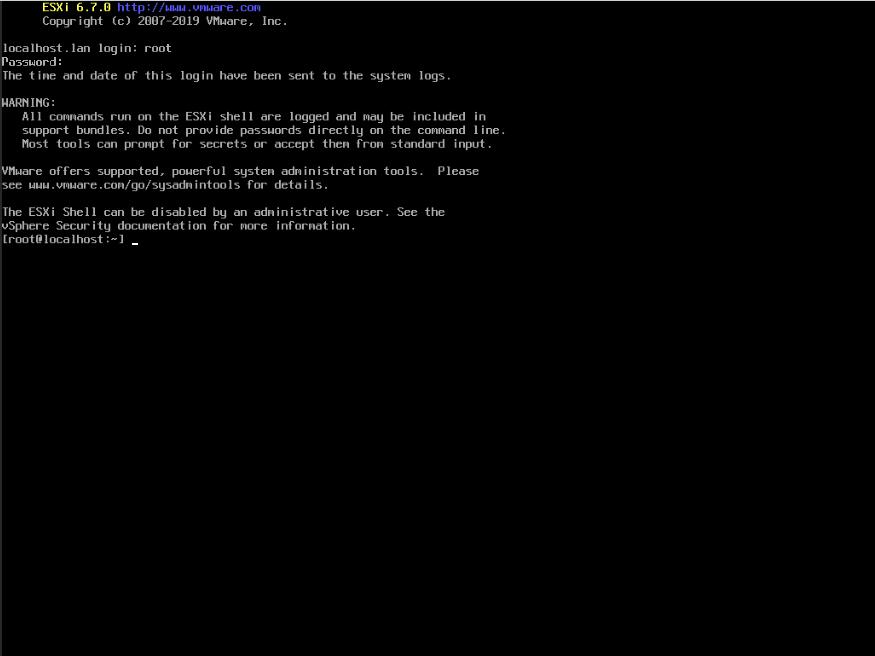Select the Password: prompt line
Screen dimensions: 875x656
(32, 62)
